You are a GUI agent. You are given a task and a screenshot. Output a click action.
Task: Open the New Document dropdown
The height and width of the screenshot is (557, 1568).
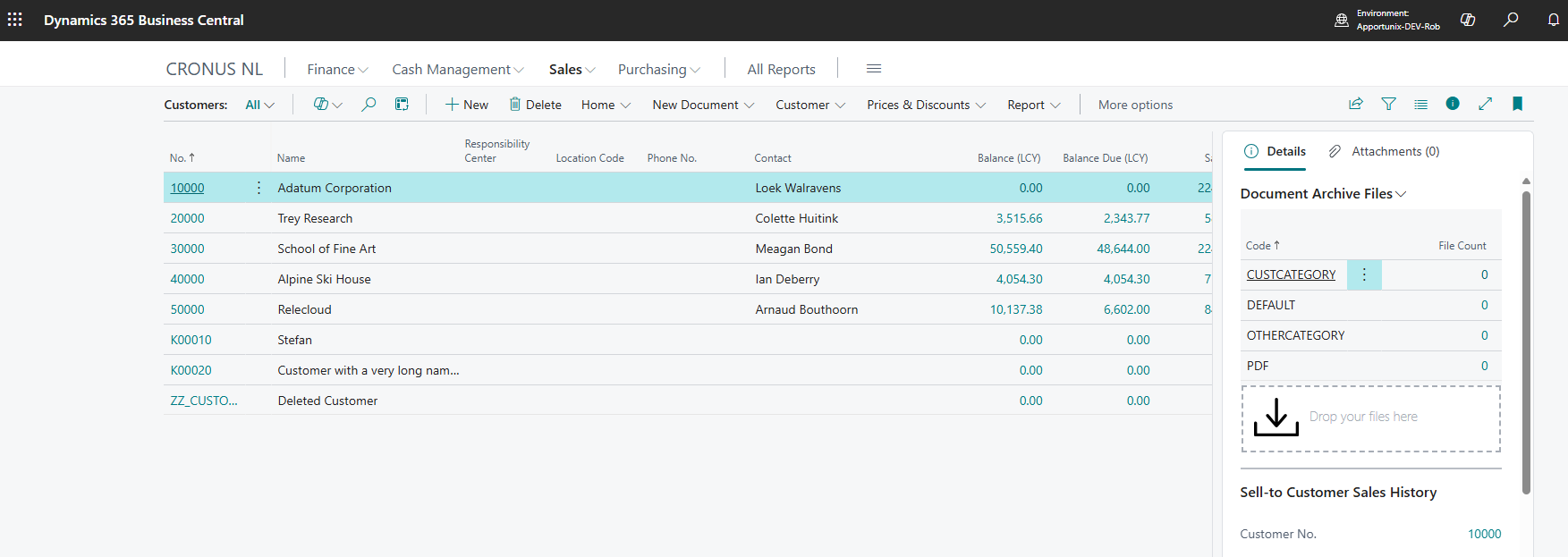pyautogui.click(x=703, y=105)
